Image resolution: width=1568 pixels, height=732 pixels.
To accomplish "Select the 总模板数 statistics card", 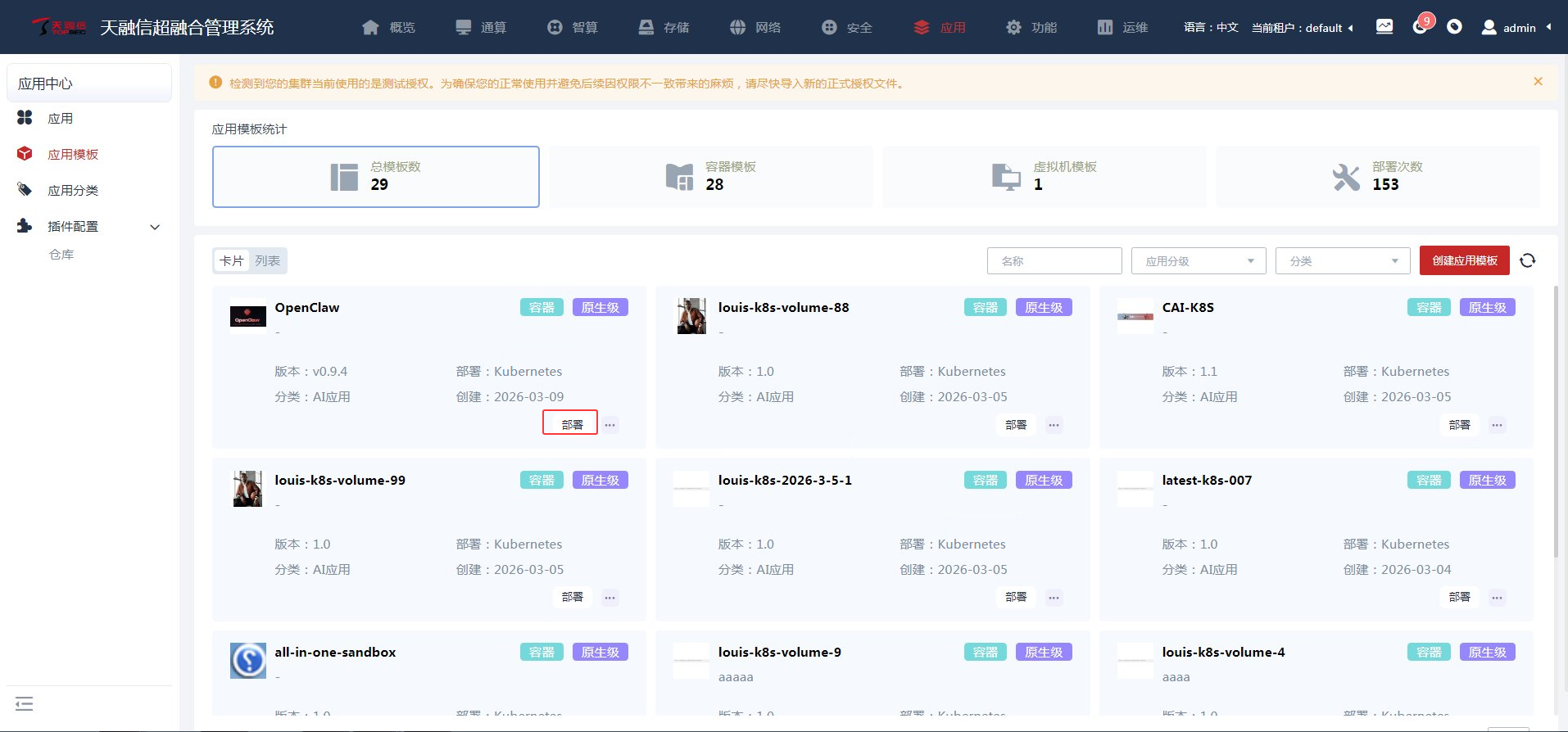I will [376, 177].
